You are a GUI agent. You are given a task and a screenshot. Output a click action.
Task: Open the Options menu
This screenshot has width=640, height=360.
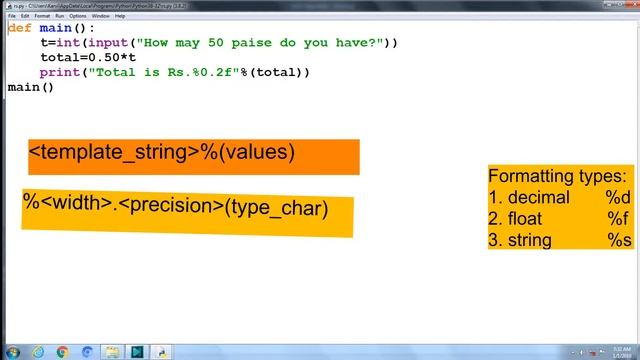[x=78, y=16]
